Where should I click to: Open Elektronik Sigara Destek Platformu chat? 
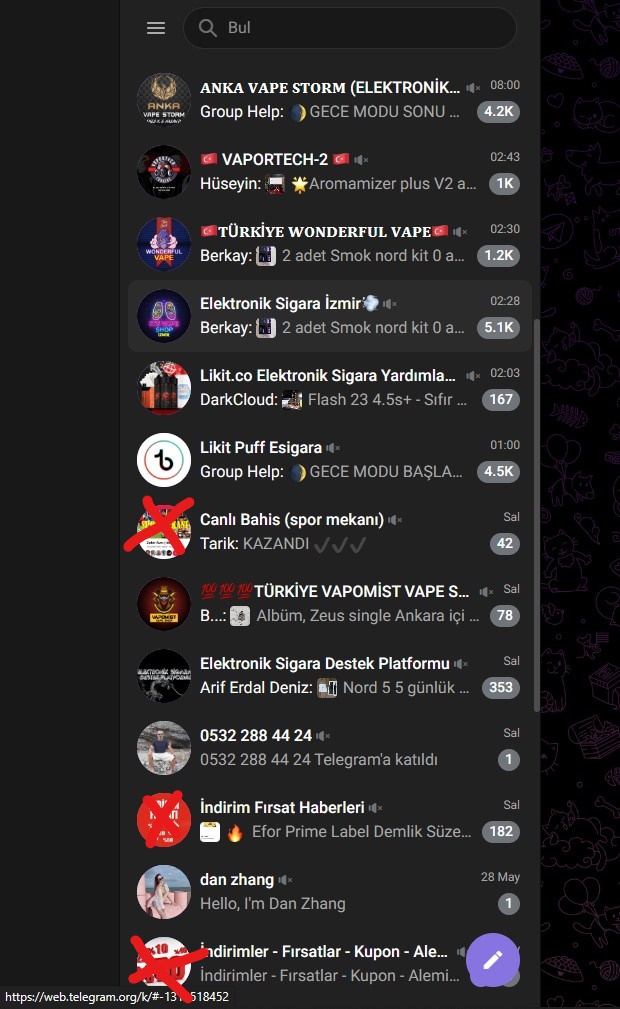(x=330, y=676)
